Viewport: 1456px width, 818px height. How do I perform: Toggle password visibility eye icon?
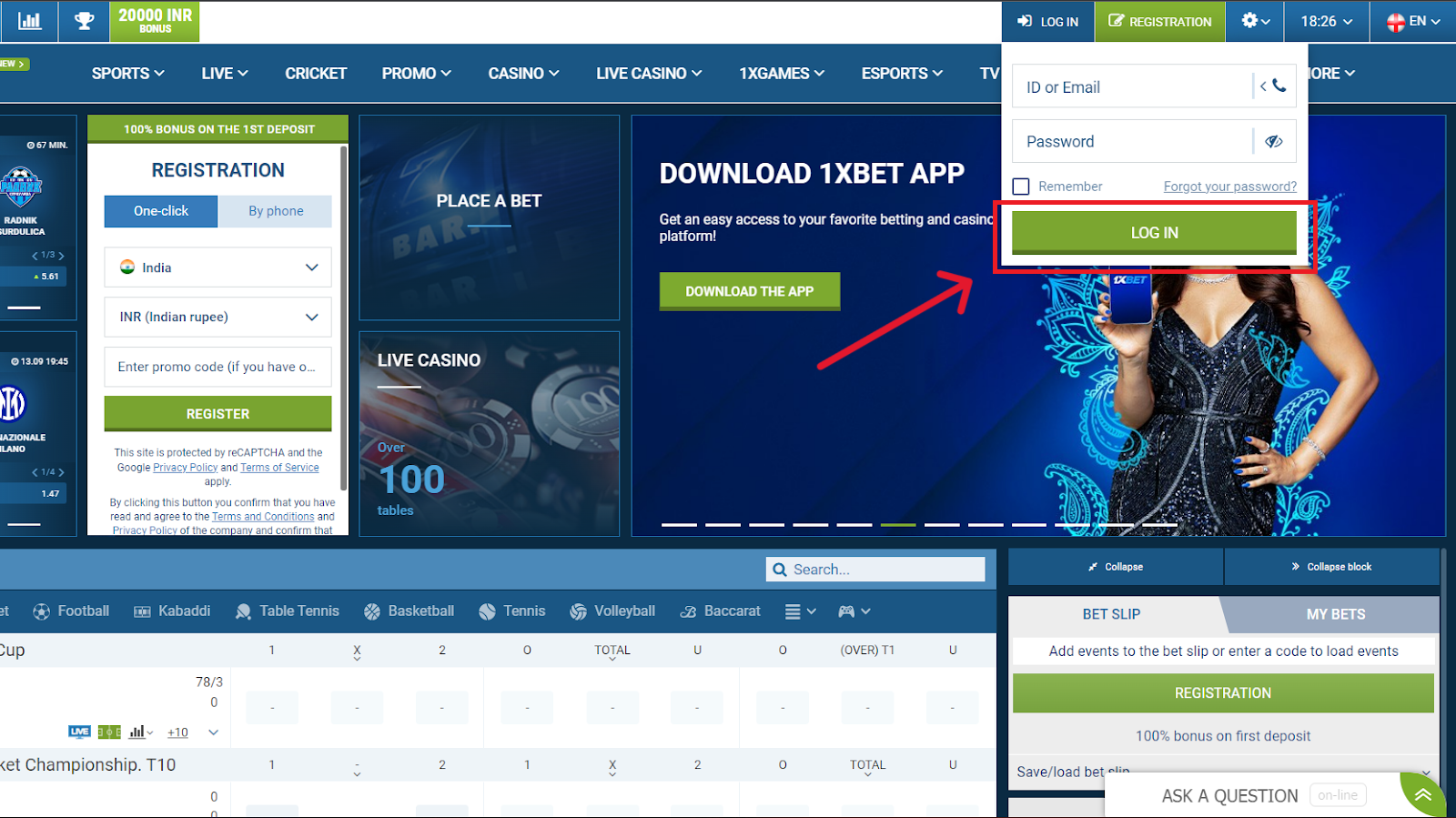pos(1274,141)
